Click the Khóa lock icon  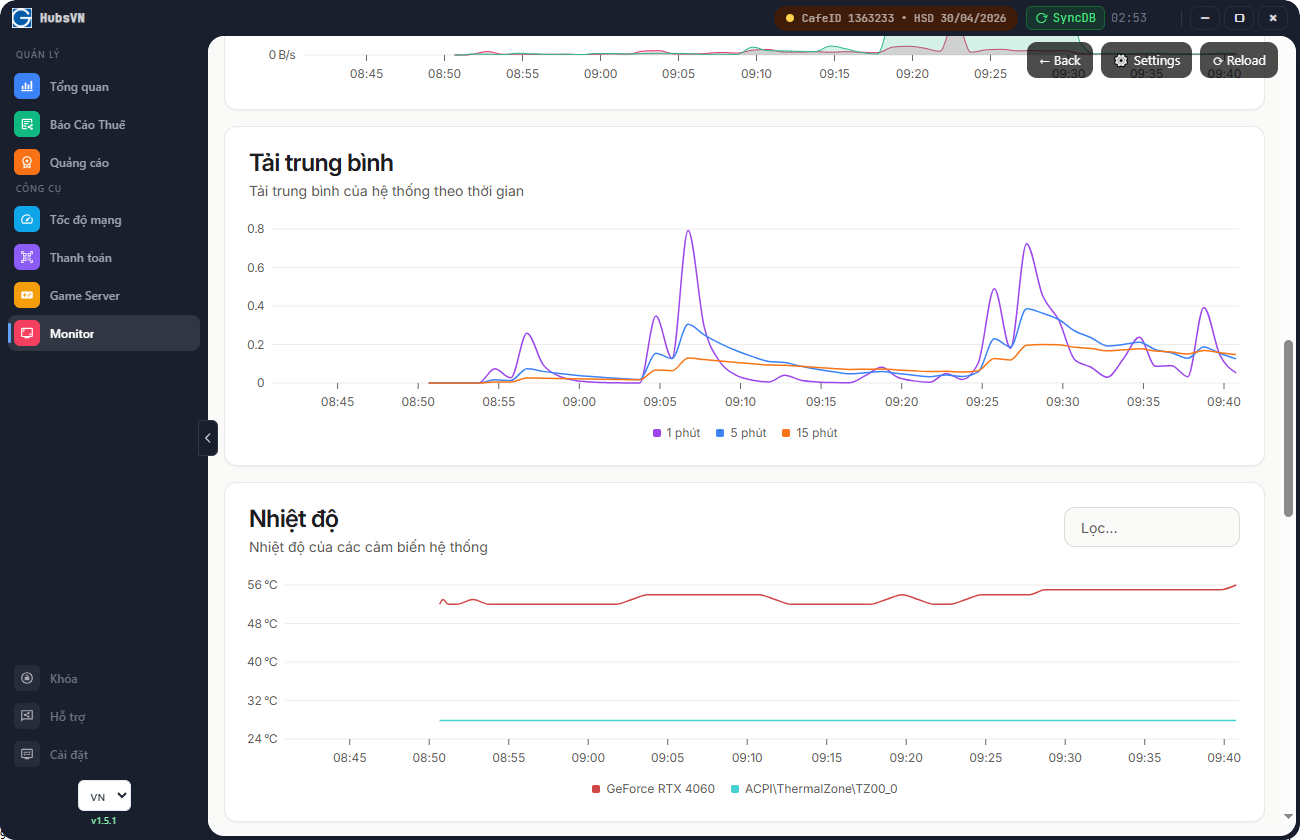click(27, 678)
